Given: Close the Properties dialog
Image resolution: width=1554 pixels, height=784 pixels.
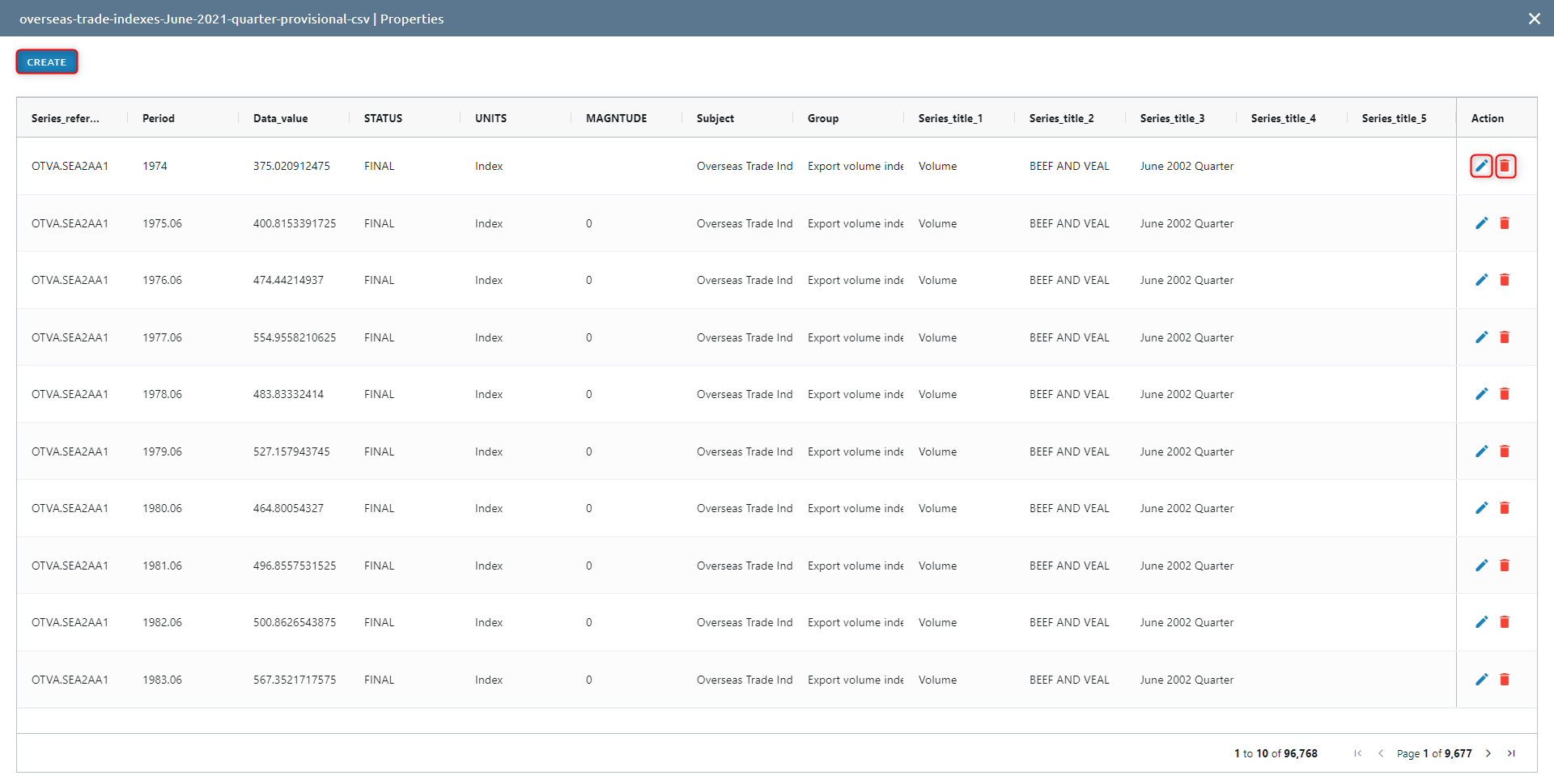Looking at the screenshot, I should tap(1534, 19).
